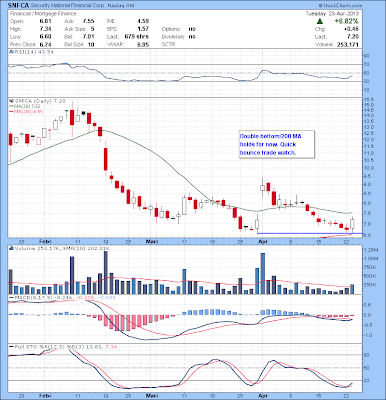386x400 pixels.
Task: Click the Bid Size value 10
Action: point(91,44)
